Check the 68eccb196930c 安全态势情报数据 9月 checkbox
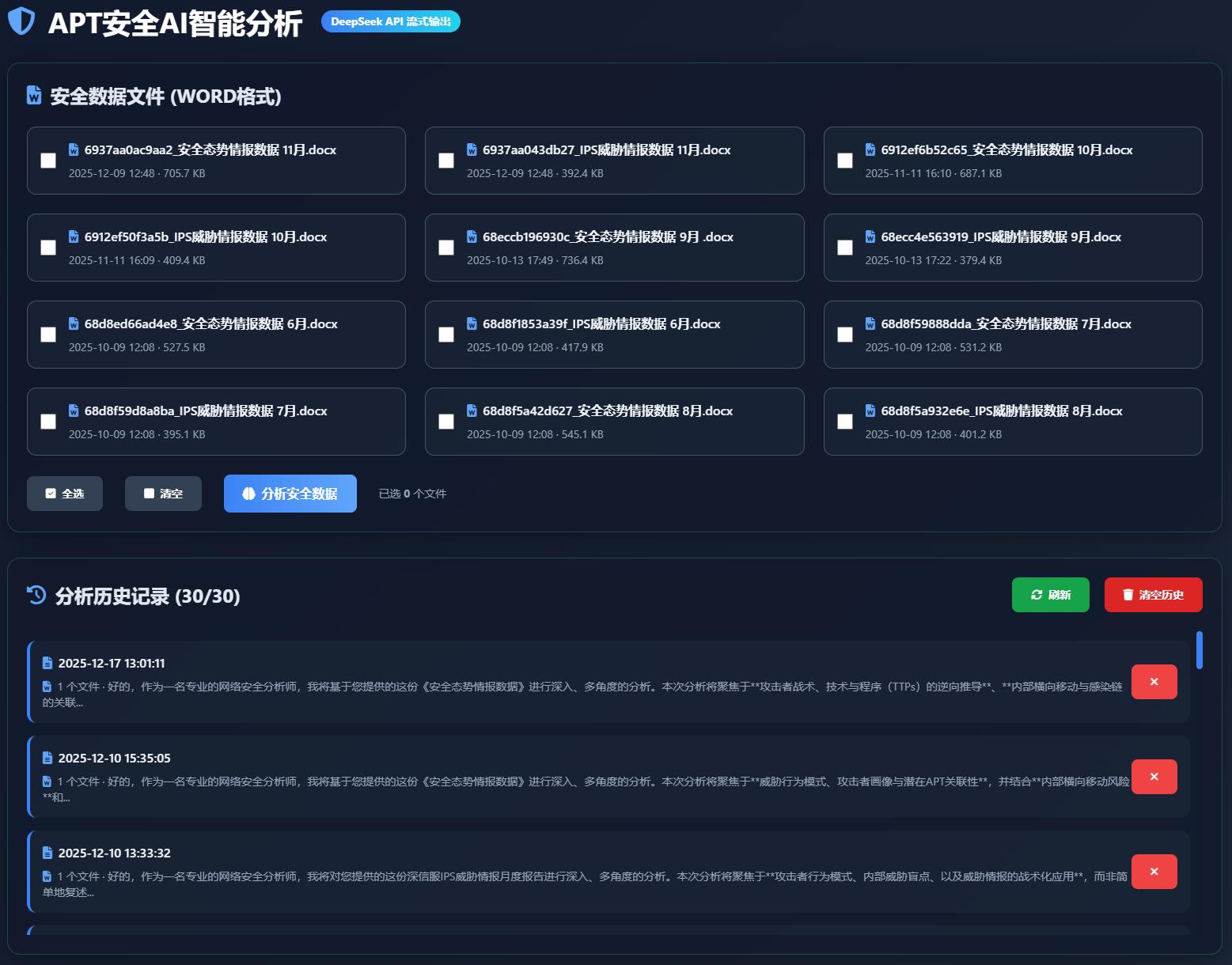 click(446, 248)
